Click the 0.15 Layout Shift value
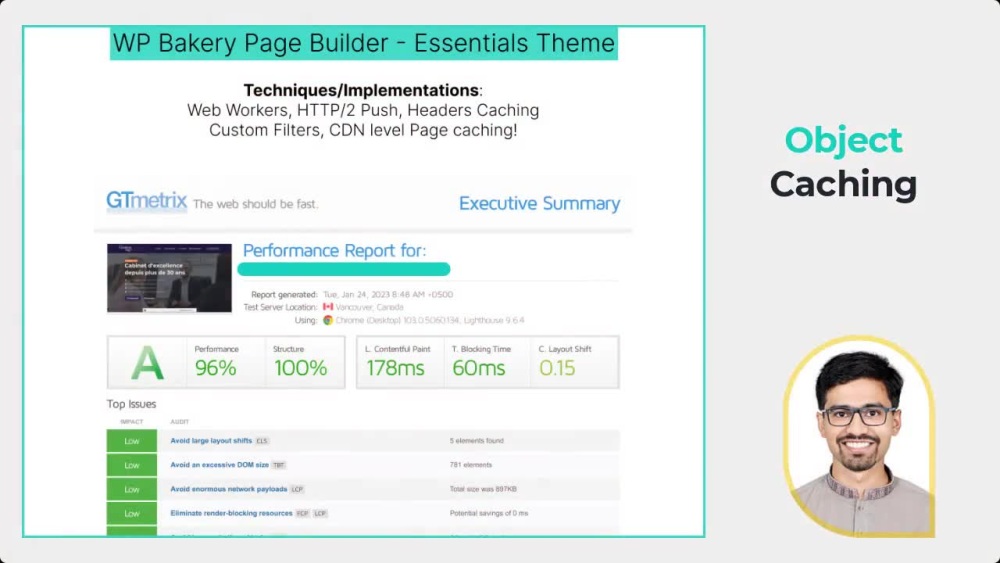 (557, 368)
